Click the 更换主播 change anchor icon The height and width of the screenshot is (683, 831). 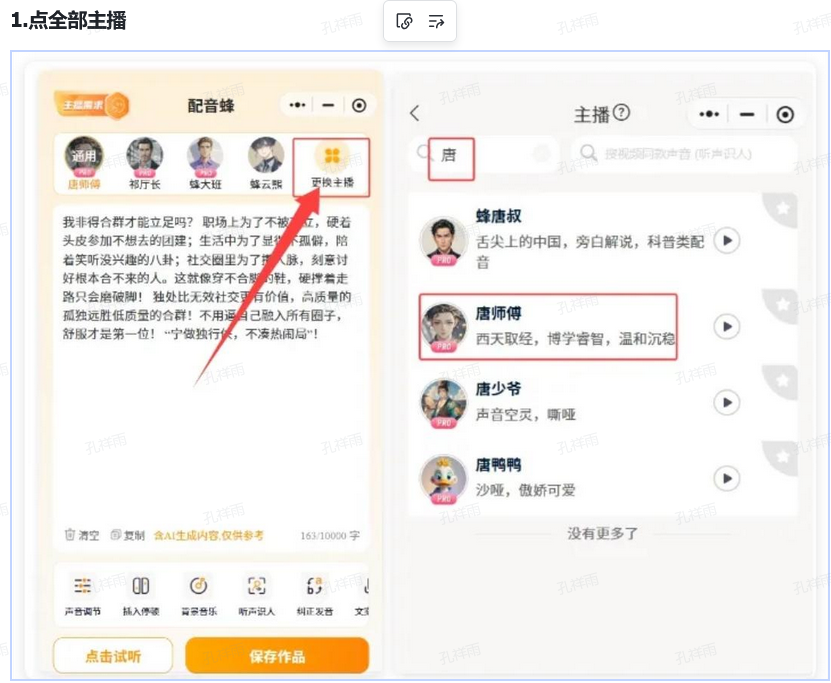(331, 158)
